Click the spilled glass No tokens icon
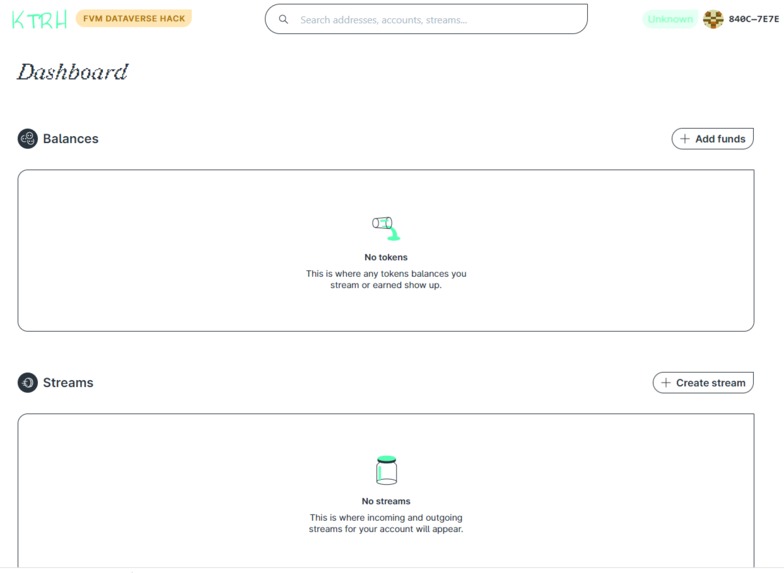The image size is (784, 573). [x=386, y=228]
